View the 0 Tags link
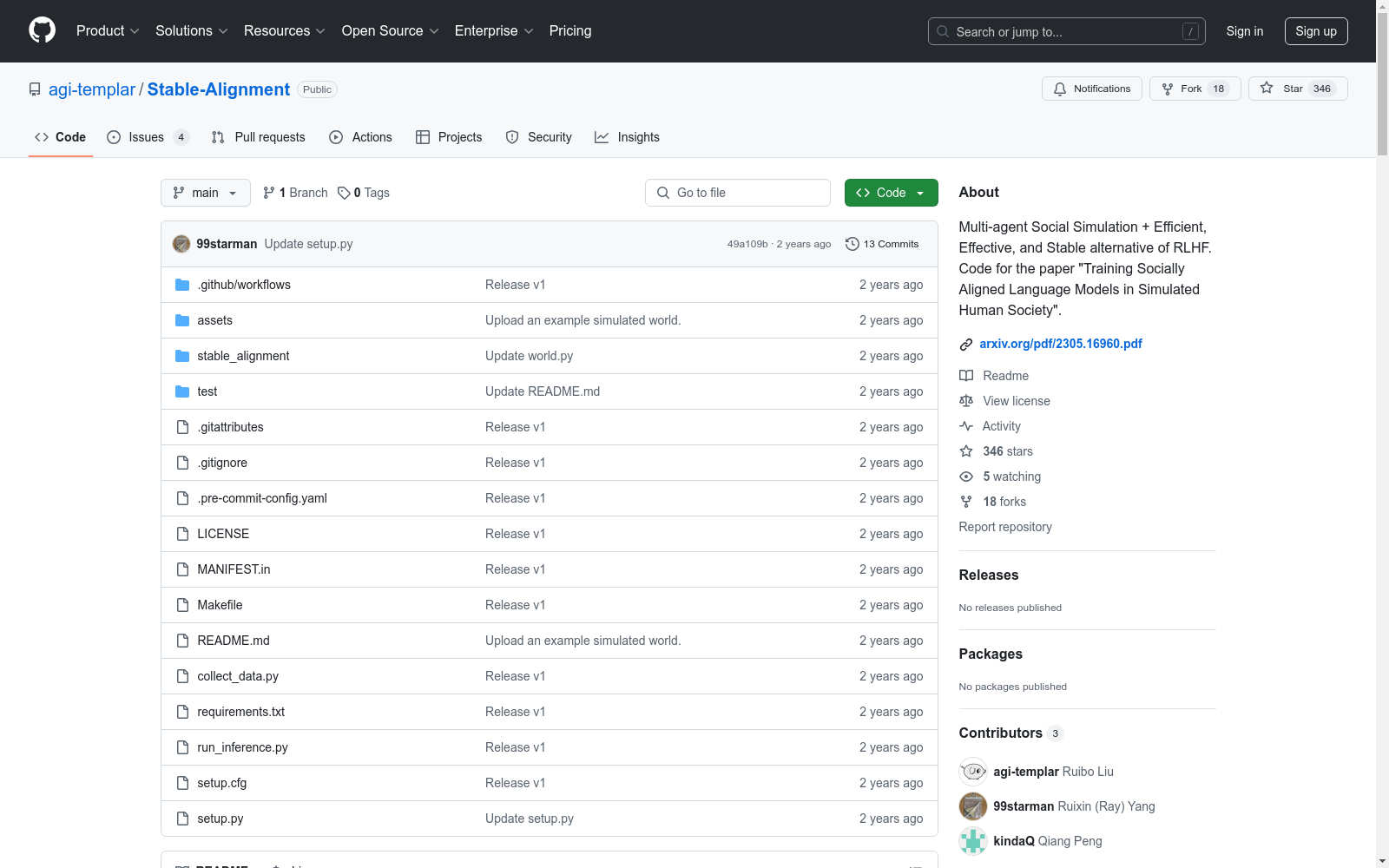The height and width of the screenshot is (868, 1389). (x=364, y=193)
